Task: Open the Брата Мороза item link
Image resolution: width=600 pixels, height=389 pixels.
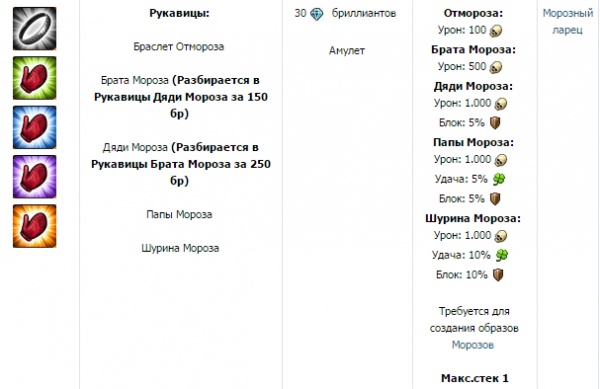Action: pyautogui.click(x=134, y=80)
